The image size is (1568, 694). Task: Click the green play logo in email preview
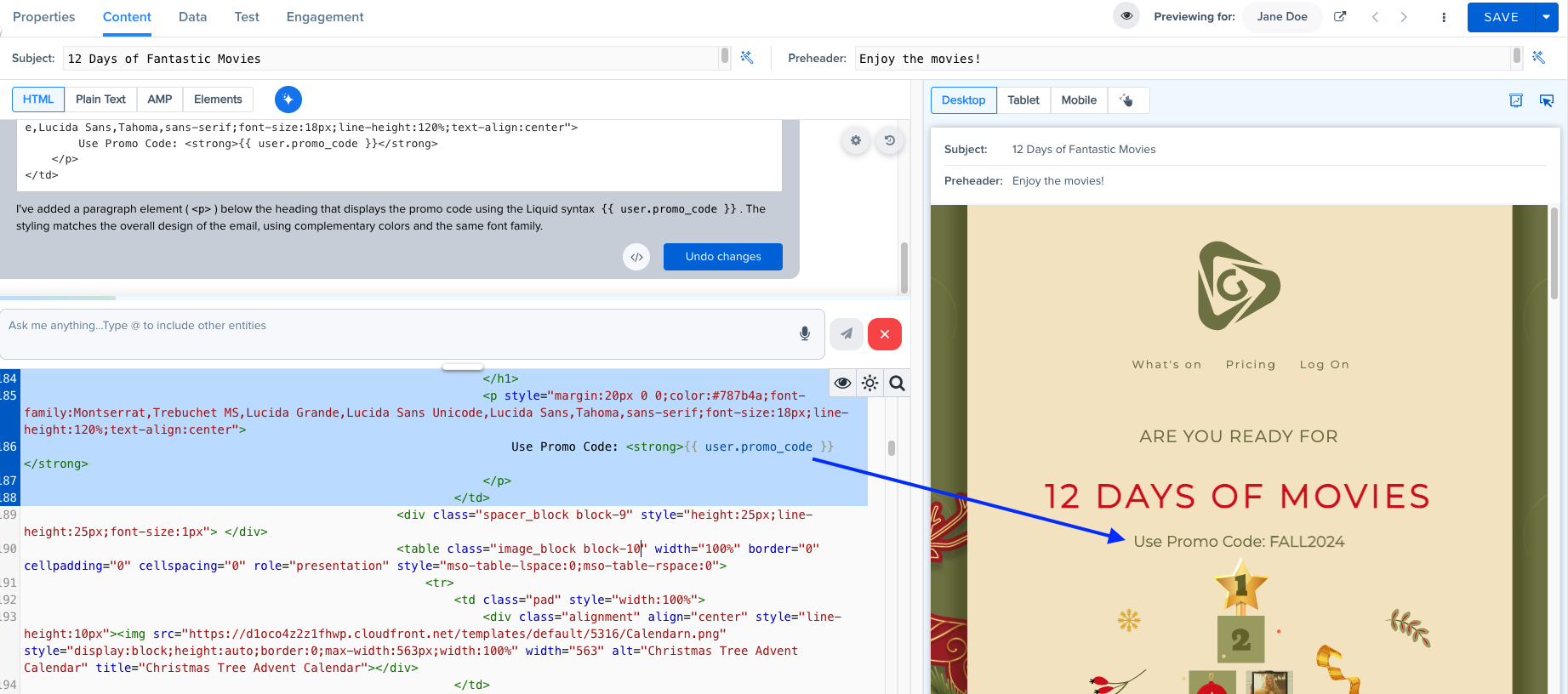1239,286
